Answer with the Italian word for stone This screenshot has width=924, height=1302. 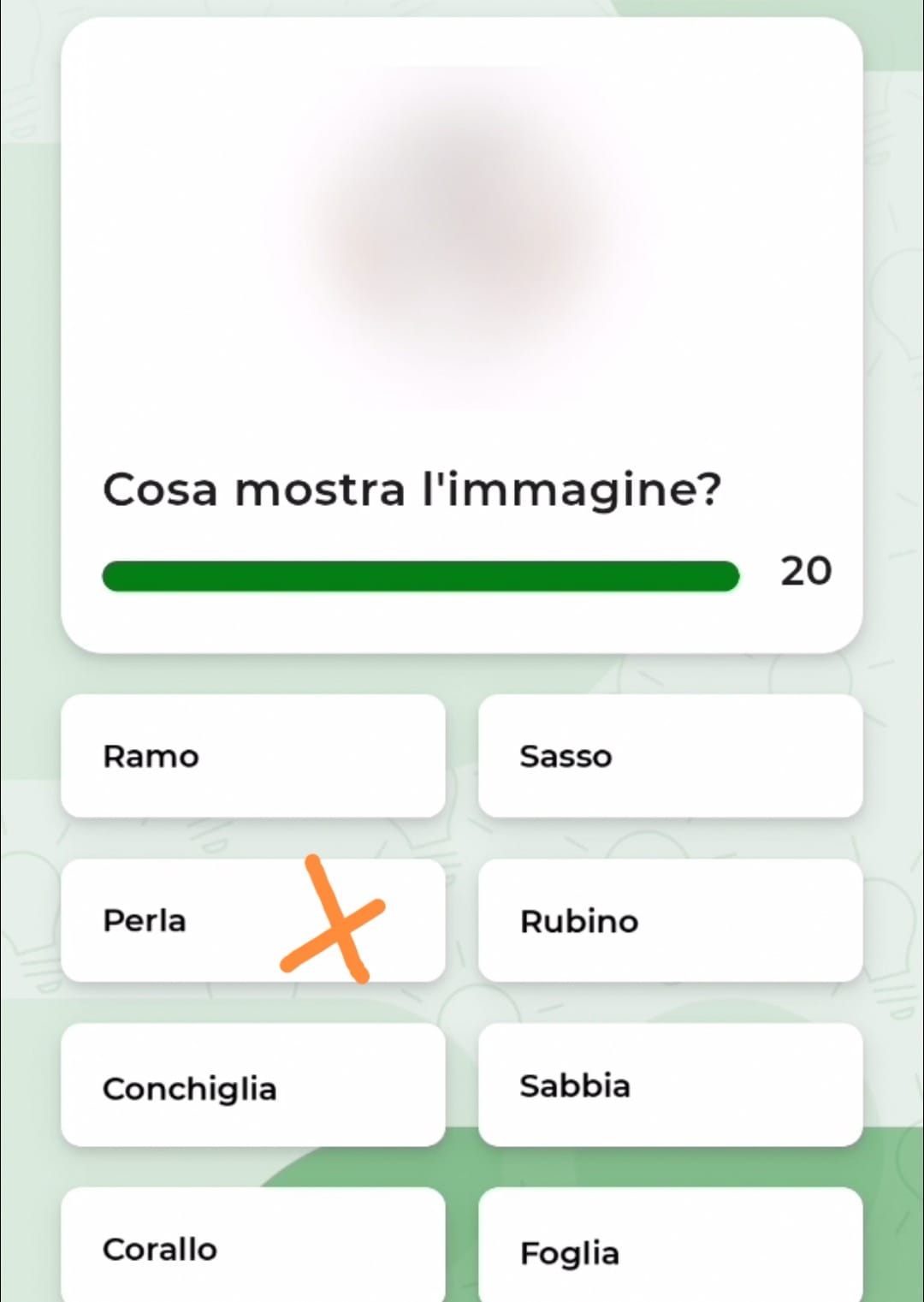670,756
